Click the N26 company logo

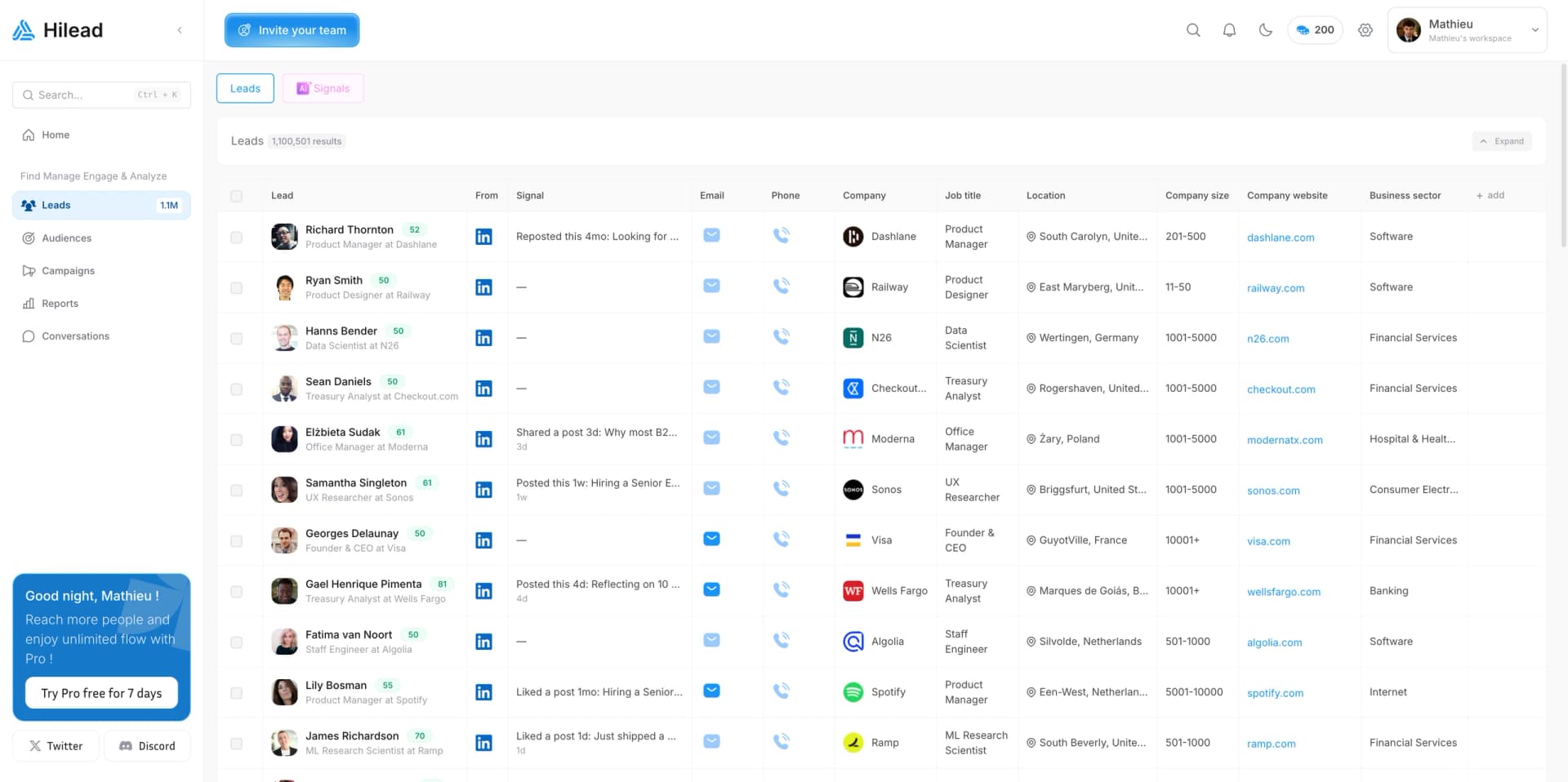point(853,338)
